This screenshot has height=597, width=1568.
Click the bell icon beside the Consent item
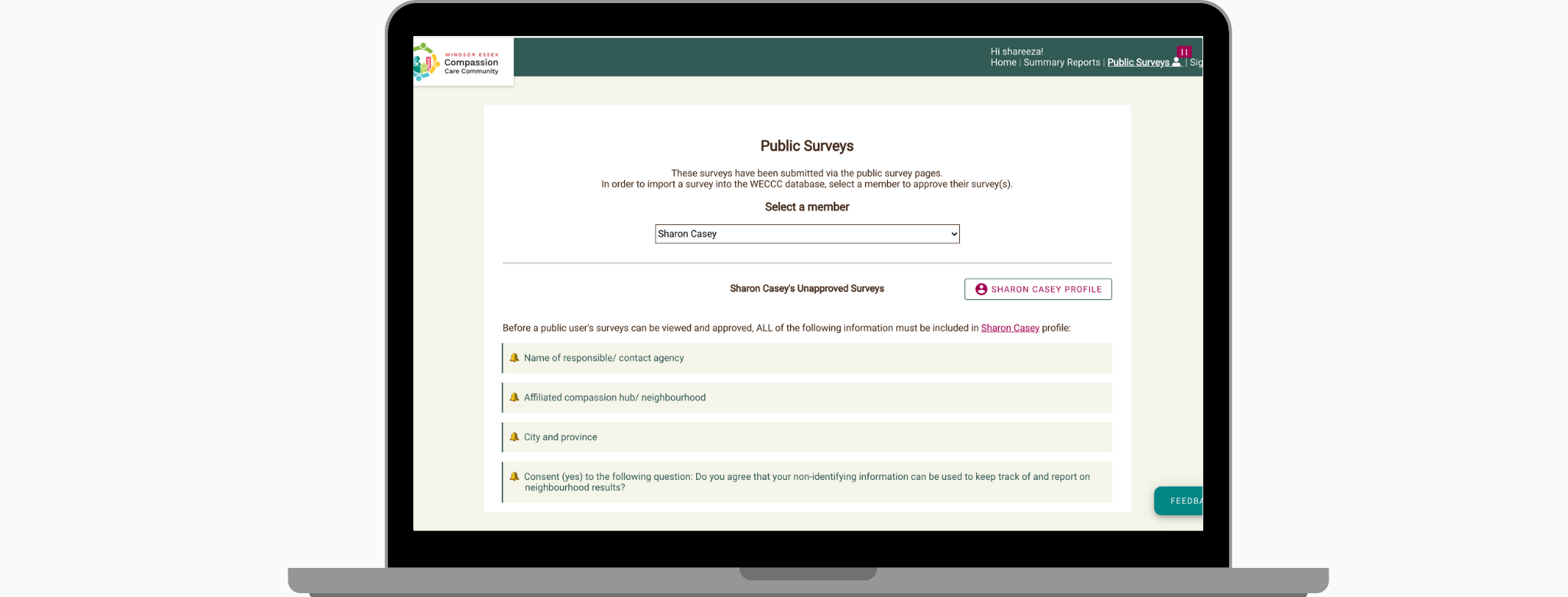514,476
